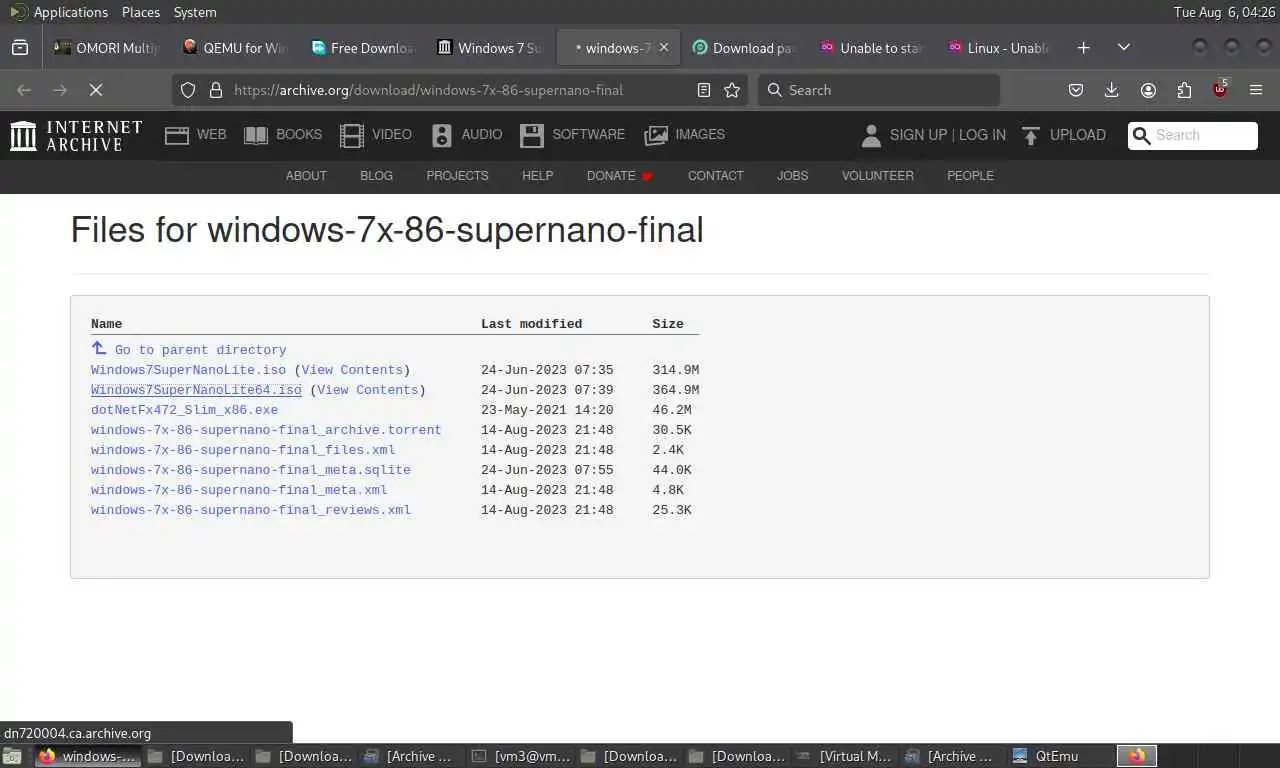Switch to the Free Download tab
Image resolution: width=1280 pixels, height=768 pixels.
click(364, 47)
